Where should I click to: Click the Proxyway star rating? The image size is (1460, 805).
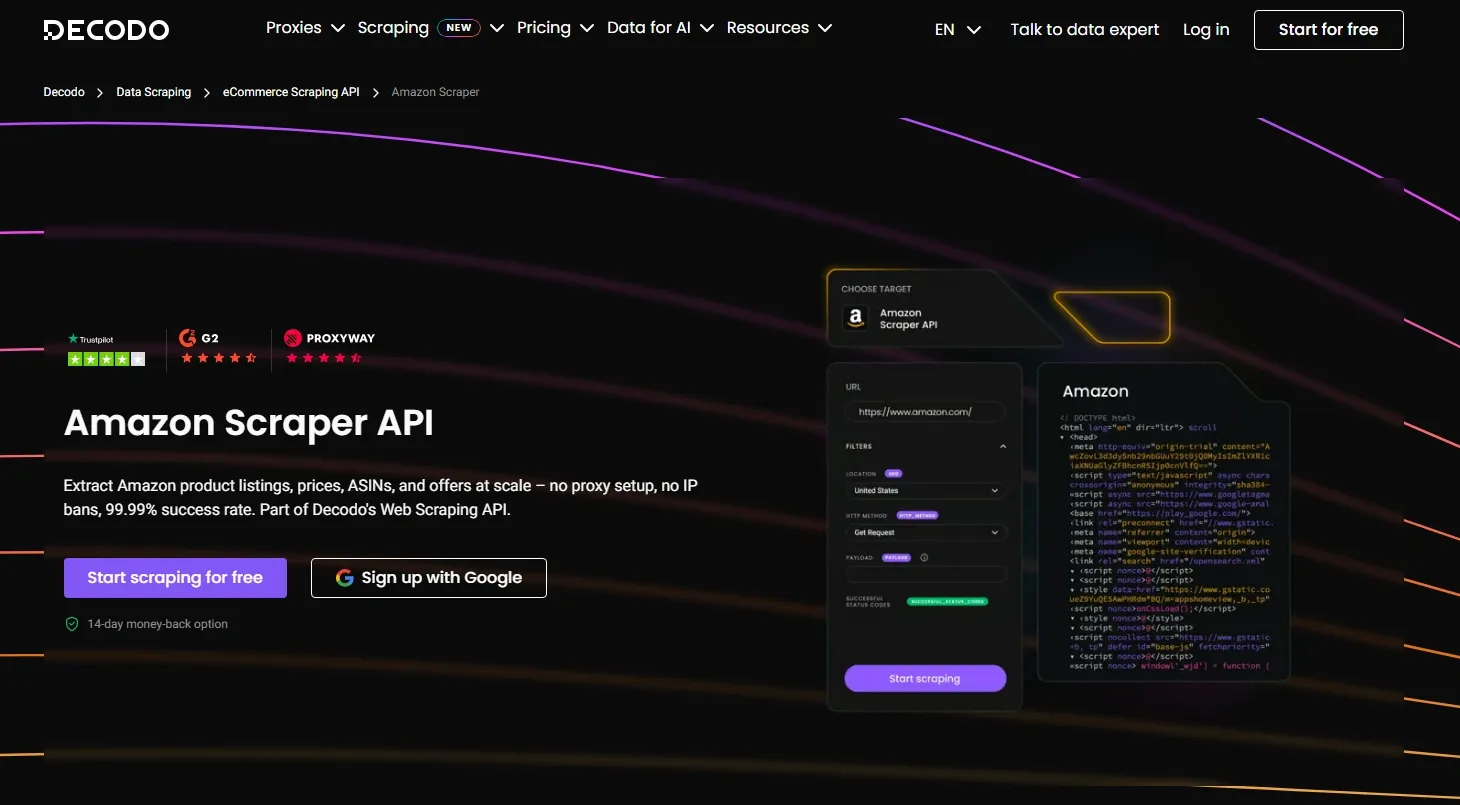323,358
